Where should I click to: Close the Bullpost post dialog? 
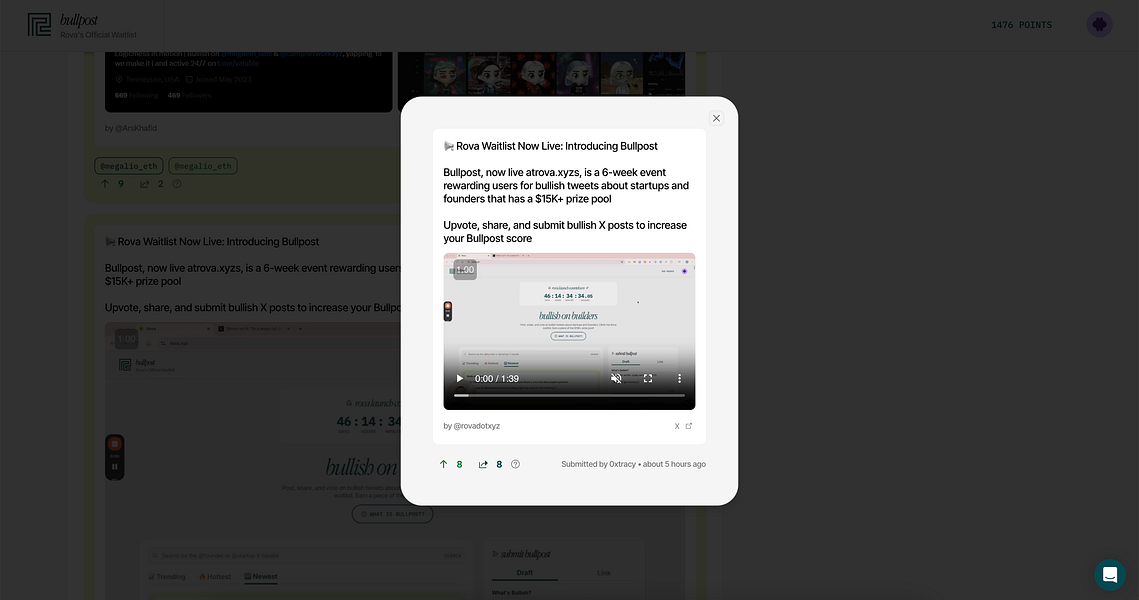(x=716, y=118)
